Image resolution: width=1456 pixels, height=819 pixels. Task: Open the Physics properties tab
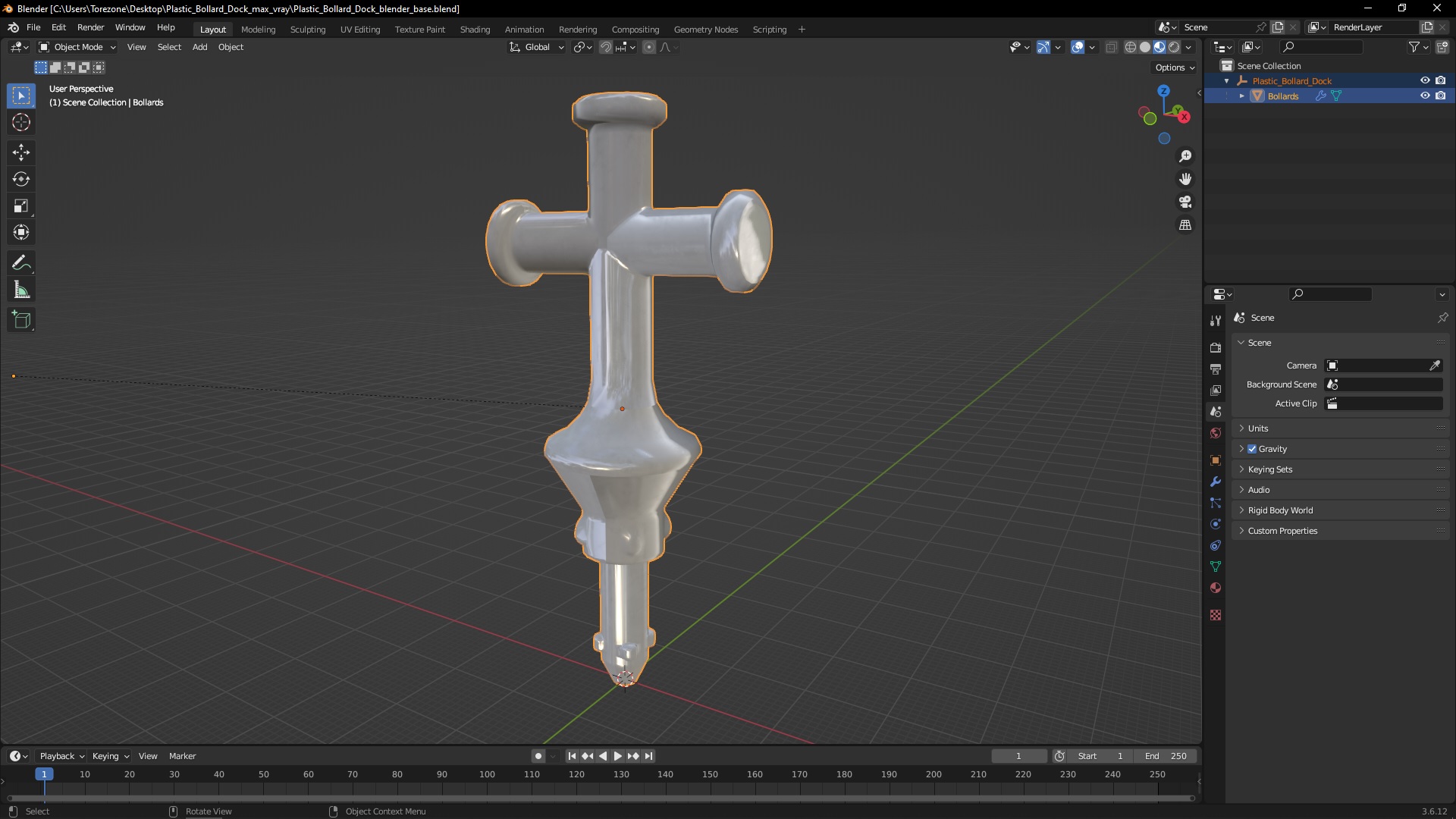coord(1216,524)
